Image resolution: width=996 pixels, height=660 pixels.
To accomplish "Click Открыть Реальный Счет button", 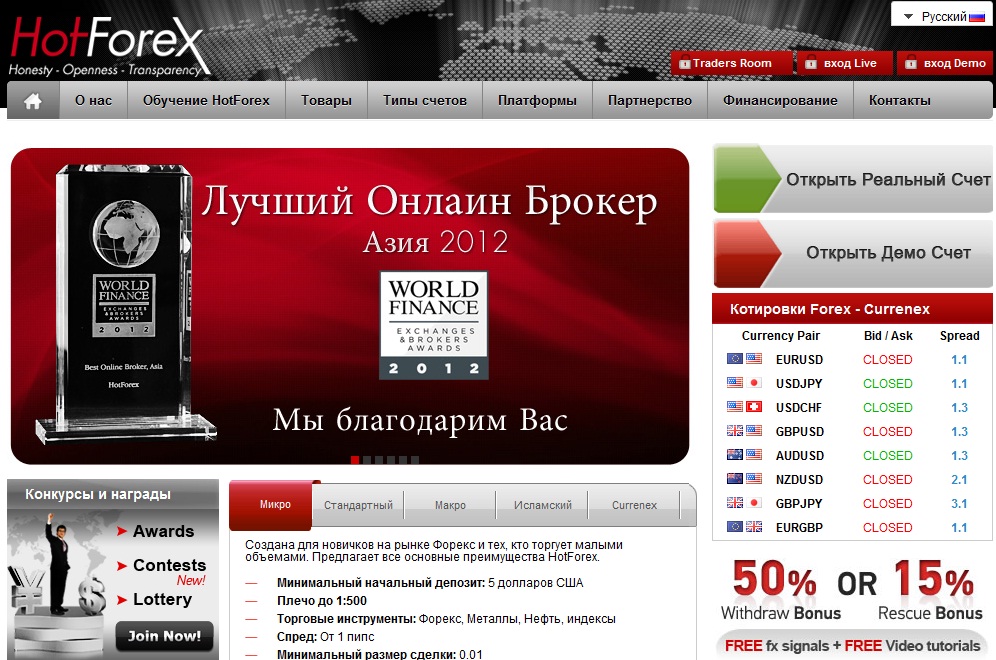I will [853, 178].
